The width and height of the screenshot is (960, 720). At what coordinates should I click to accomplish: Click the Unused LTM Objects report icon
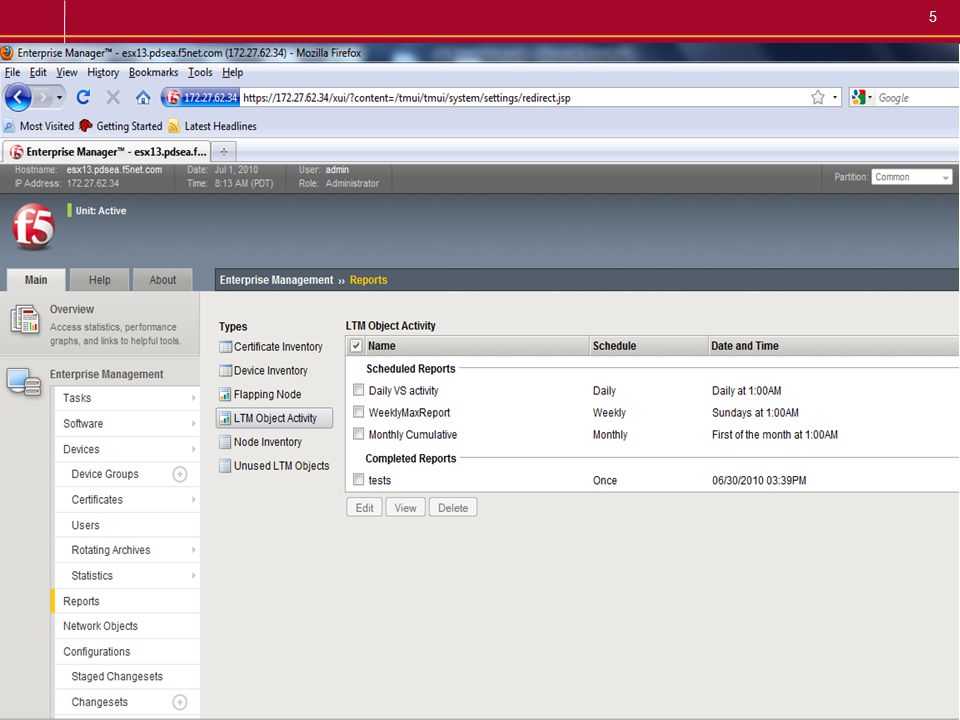coord(225,466)
